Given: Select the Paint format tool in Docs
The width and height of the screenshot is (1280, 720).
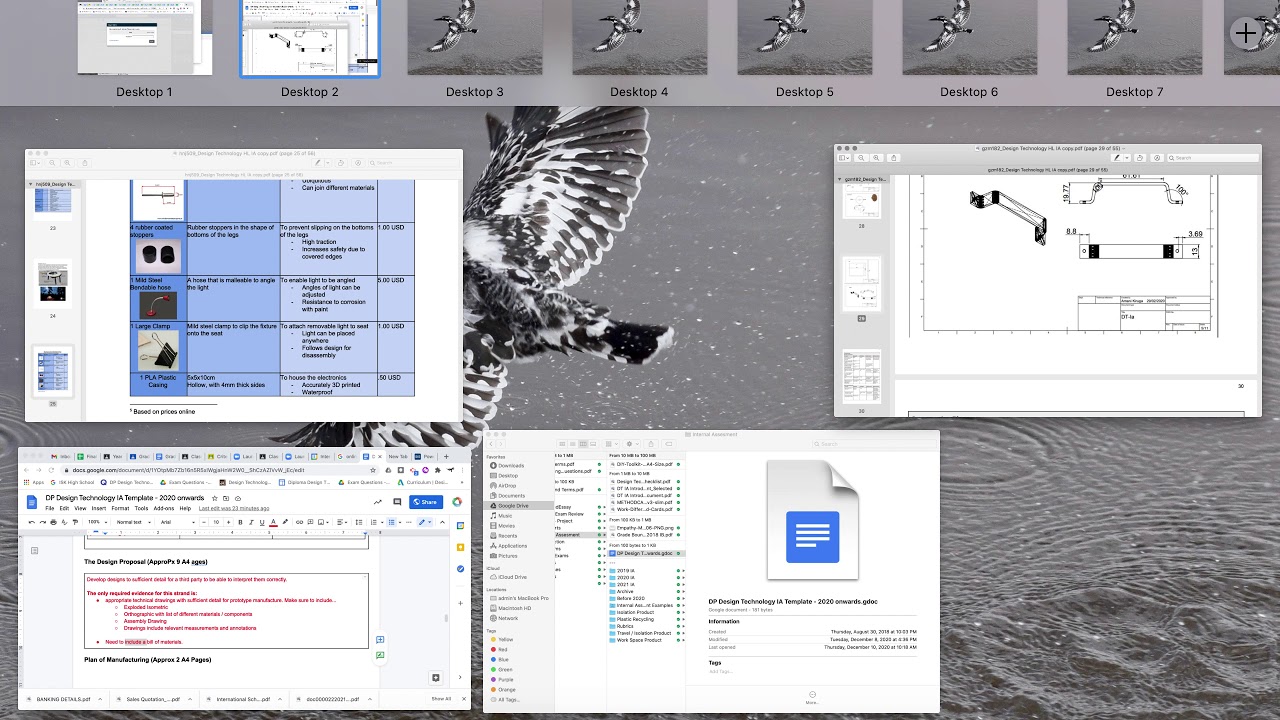Looking at the screenshot, I should point(75,522).
